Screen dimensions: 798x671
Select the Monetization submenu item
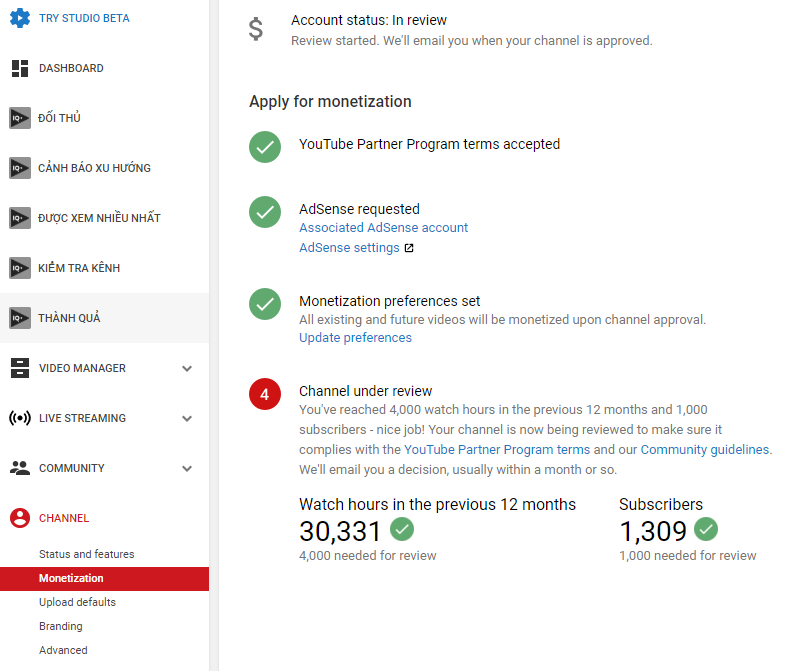(x=104, y=579)
